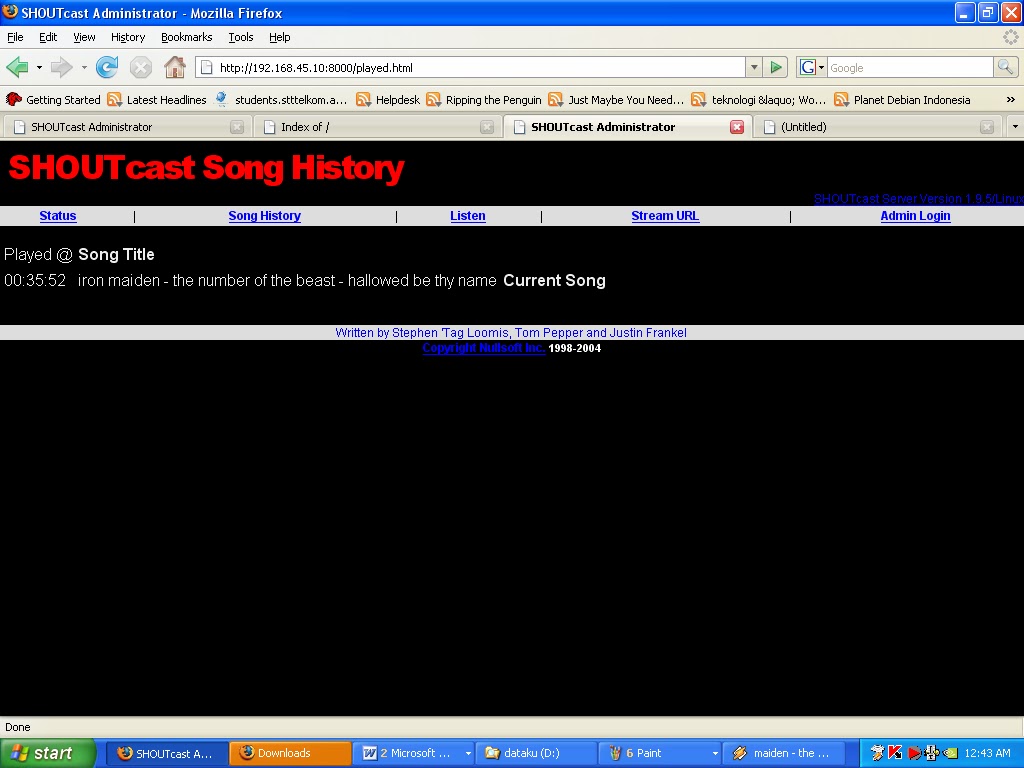Click the search magnifier button
The width and height of the screenshot is (1024, 768).
[1005, 67]
